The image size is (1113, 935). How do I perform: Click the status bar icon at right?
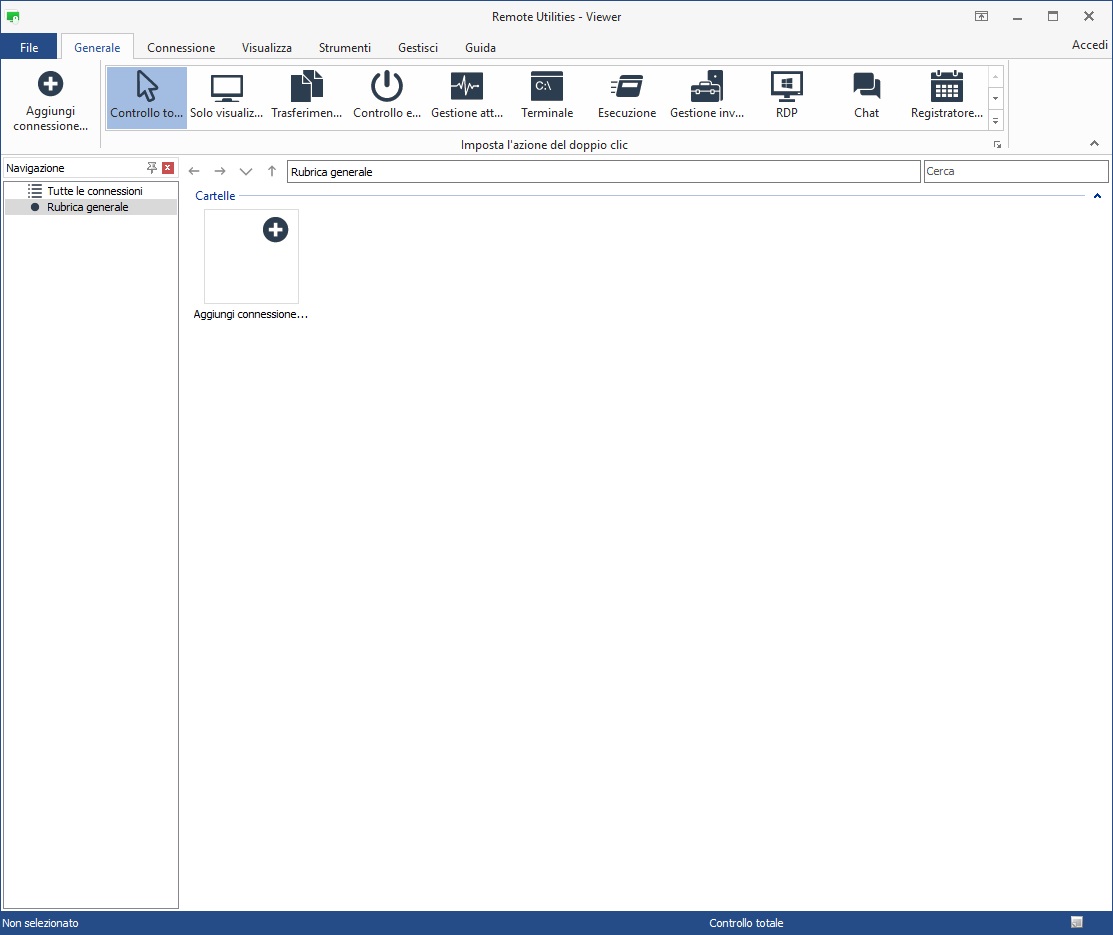pos(1077,922)
